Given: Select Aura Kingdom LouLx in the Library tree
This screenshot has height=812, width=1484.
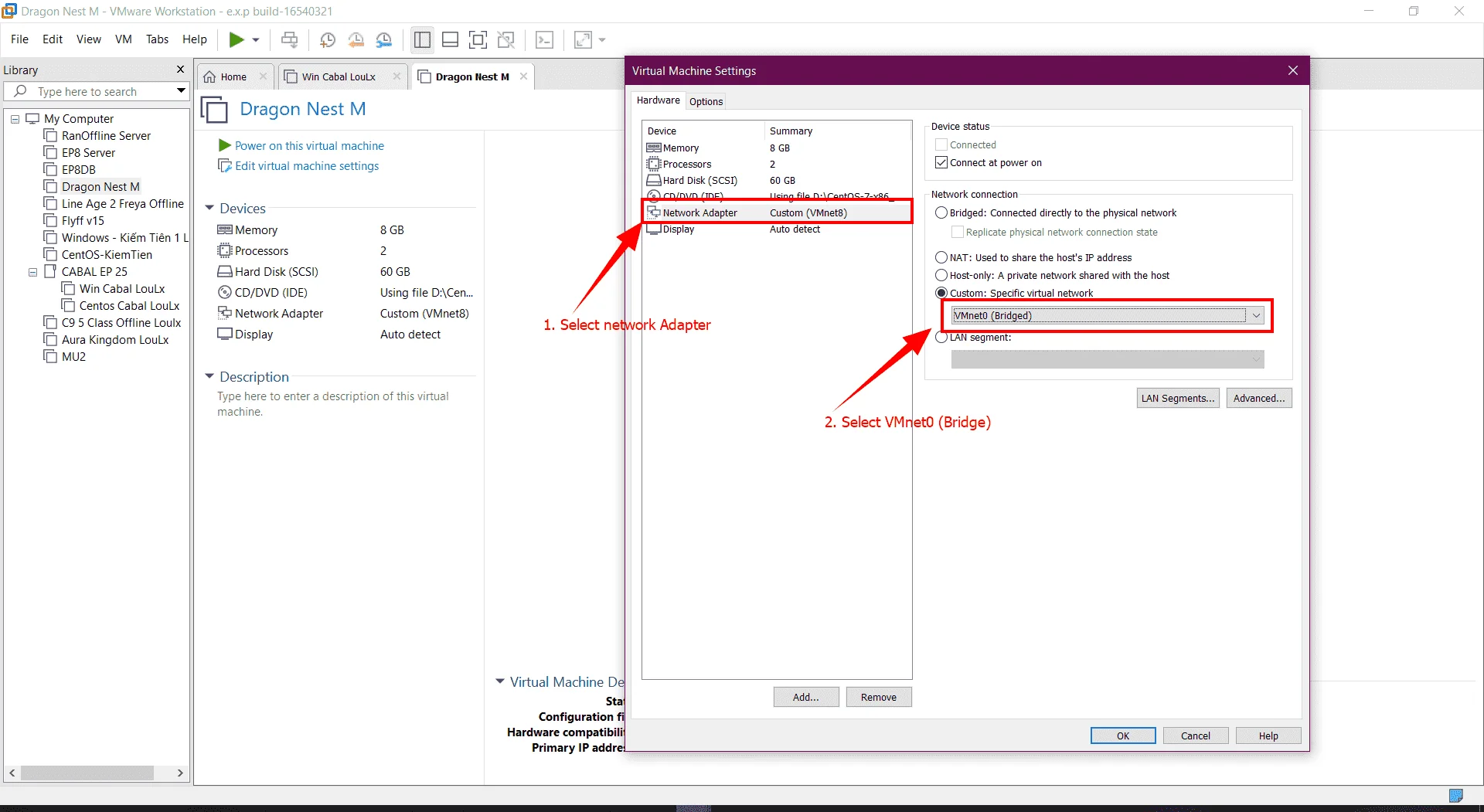Looking at the screenshot, I should click(x=115, y=340).
